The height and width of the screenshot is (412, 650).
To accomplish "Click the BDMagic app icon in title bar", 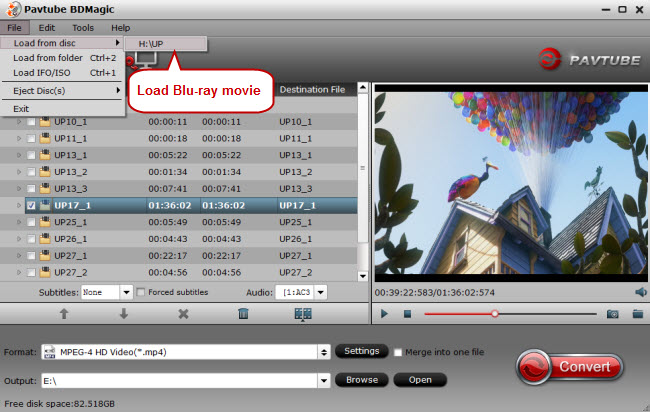I will click(13, 9).
